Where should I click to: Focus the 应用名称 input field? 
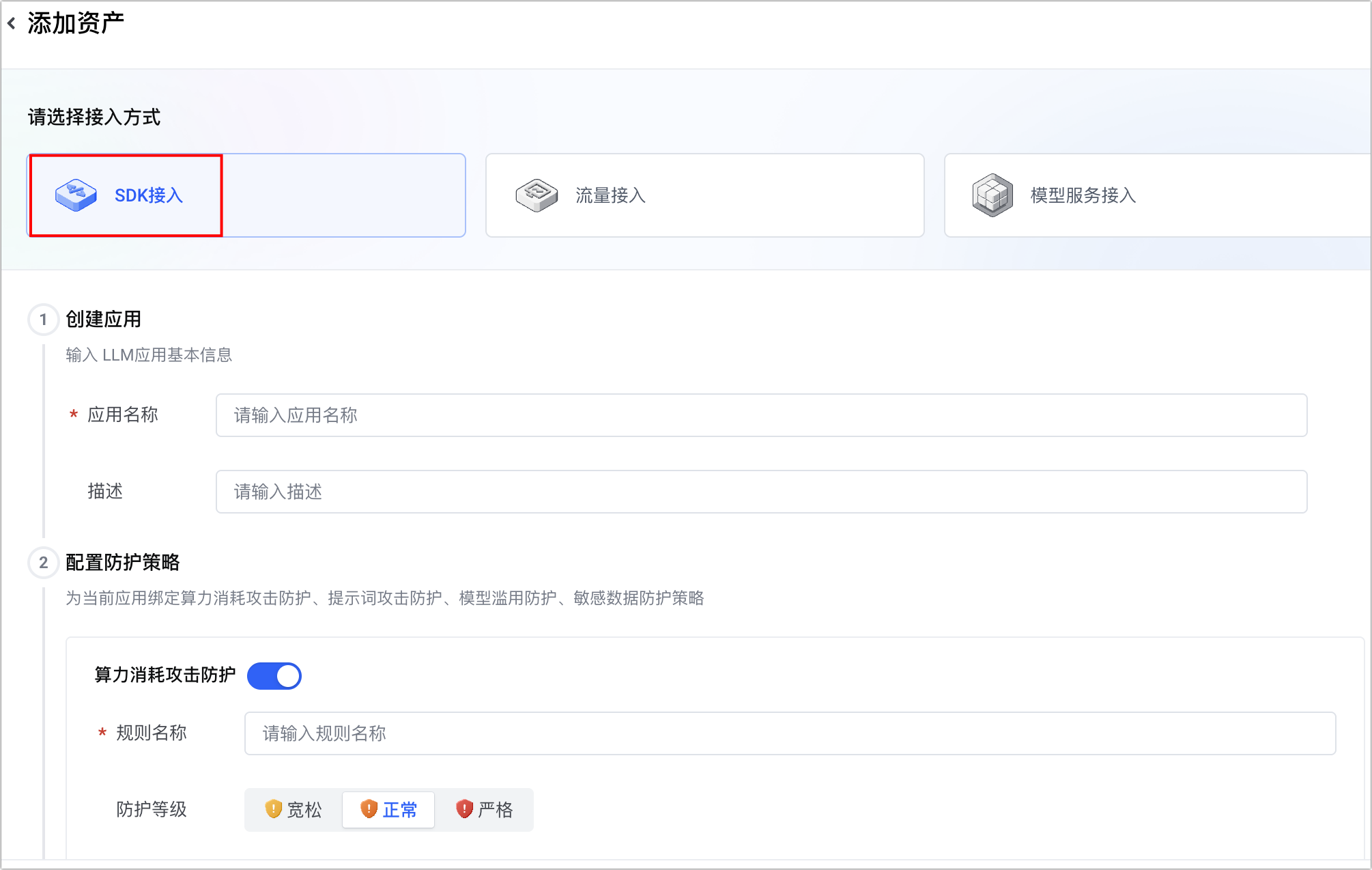761,415
